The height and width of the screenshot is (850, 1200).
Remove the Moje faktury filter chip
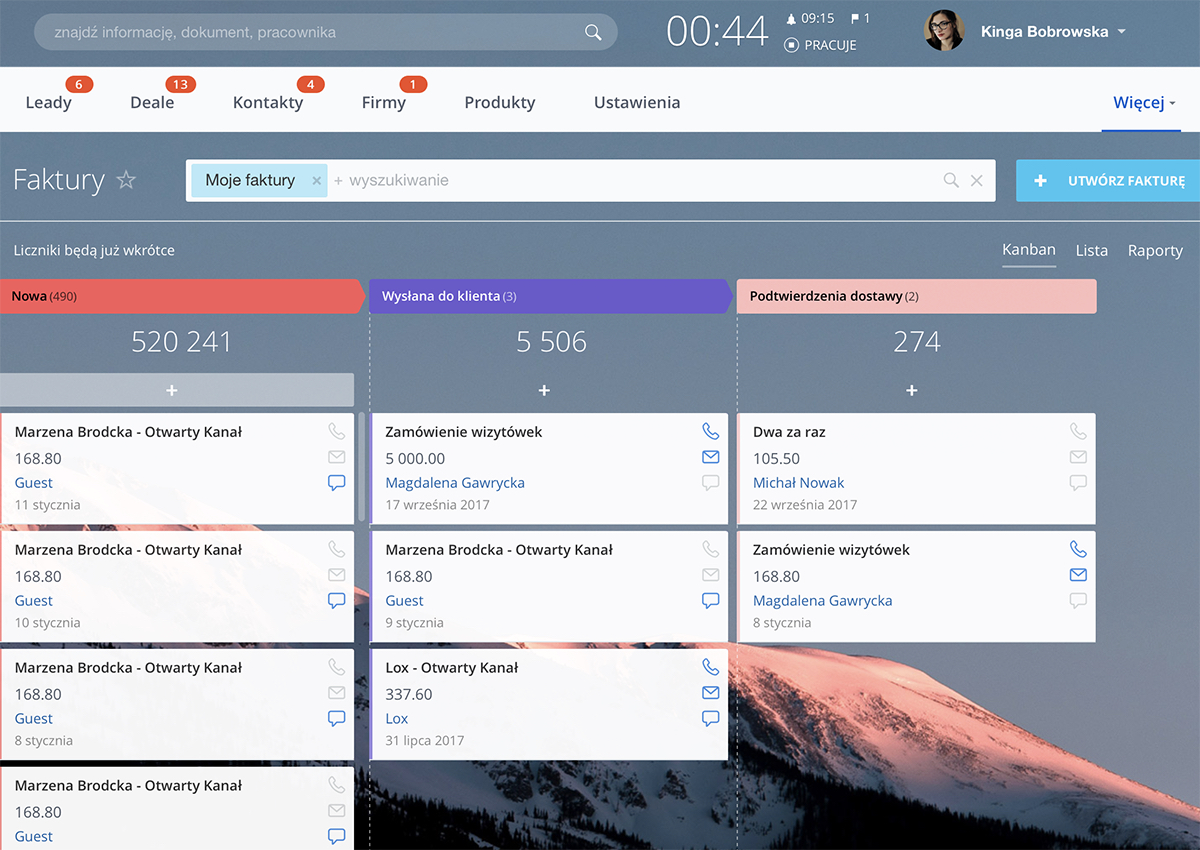coord(316,181)
